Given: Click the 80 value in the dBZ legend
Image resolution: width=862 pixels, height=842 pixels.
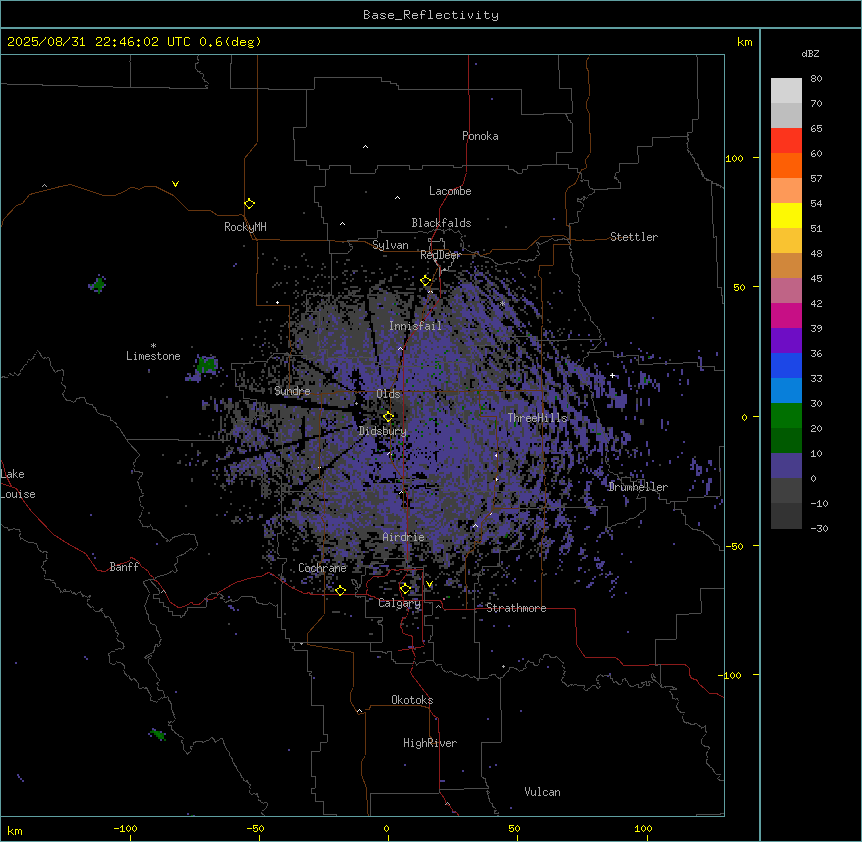Looking at the screenshot, I should [816, 79].
